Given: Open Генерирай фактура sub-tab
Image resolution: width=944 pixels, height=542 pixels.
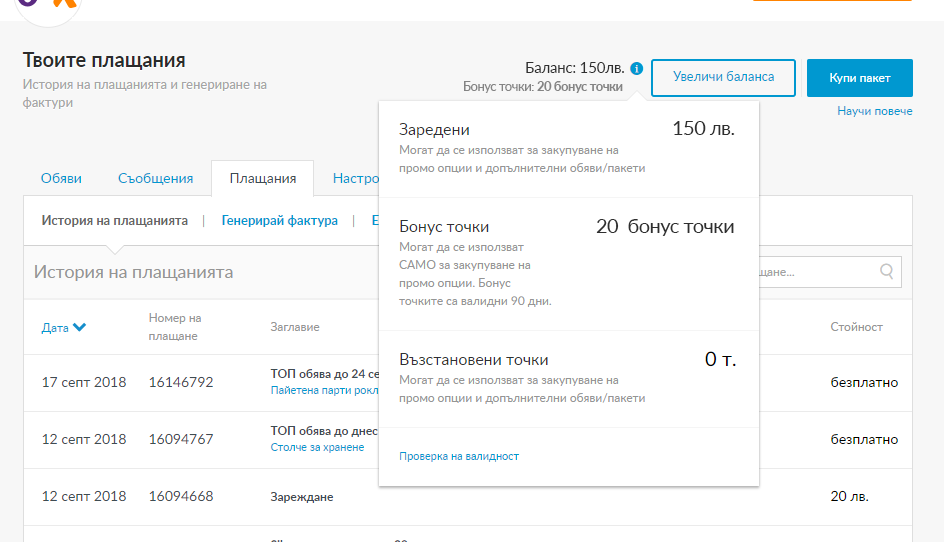Looking at the screenshot, I should pyautogui.click(x=279, y=221).
